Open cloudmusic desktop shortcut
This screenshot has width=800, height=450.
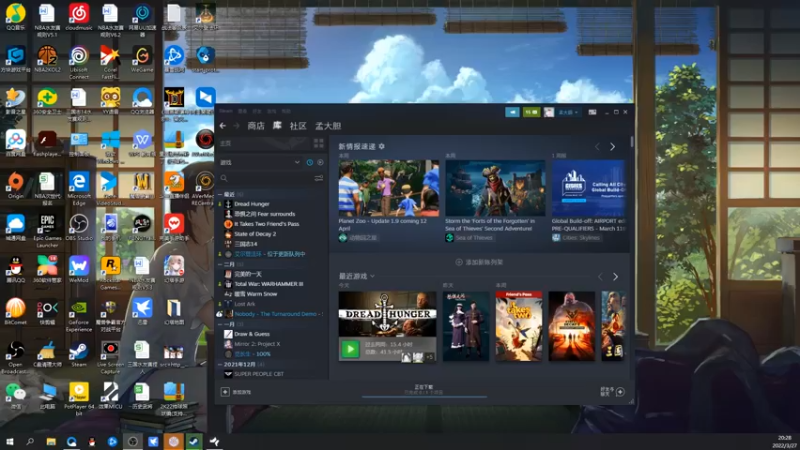point(79,17)
